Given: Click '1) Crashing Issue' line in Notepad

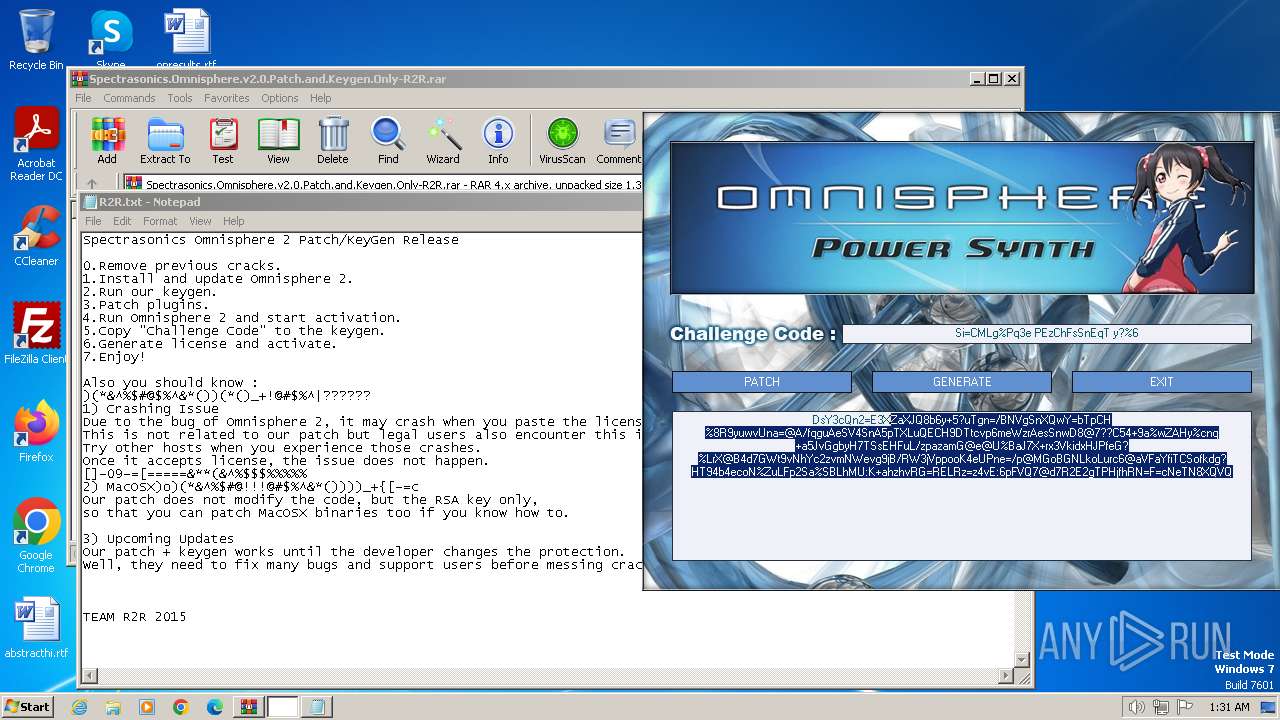Looking at the screenshot, I should (150, 408).
